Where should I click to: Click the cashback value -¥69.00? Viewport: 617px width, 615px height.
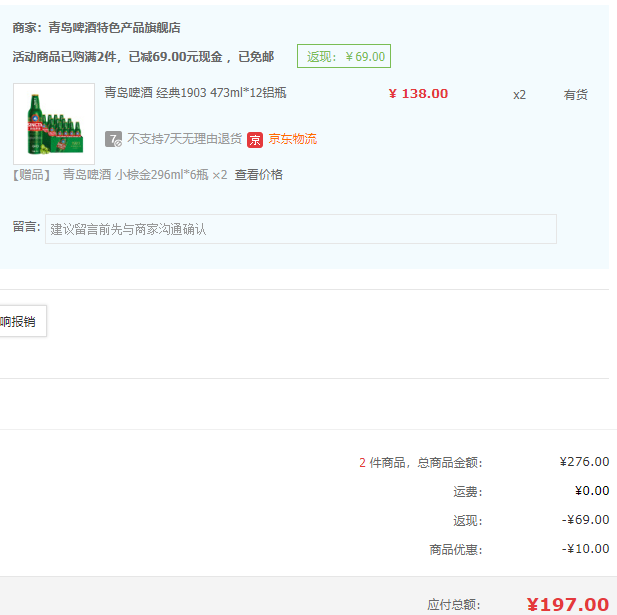tap(586, 520)
